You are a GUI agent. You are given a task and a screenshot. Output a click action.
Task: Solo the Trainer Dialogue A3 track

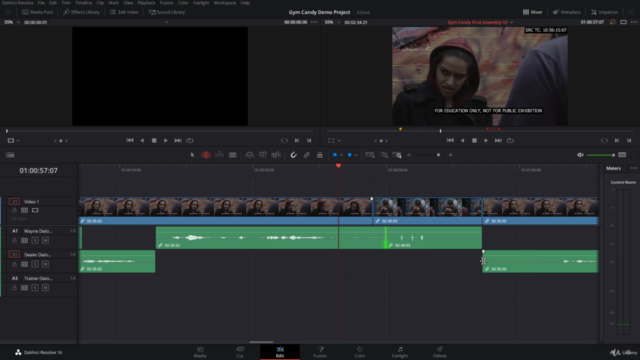(x=35, y=288)
